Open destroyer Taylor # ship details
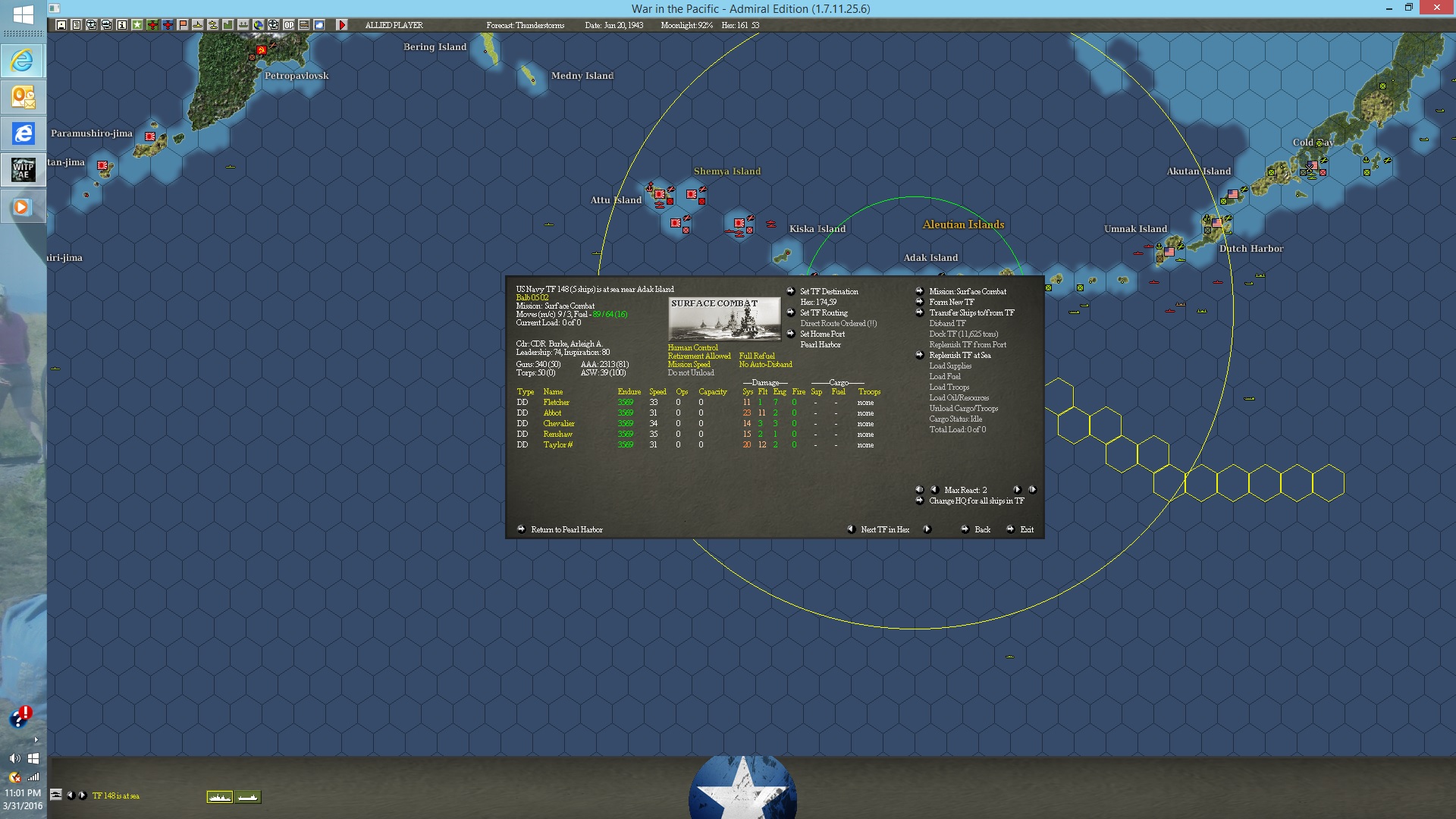The image size is (1456, 819). coord(557,445)
